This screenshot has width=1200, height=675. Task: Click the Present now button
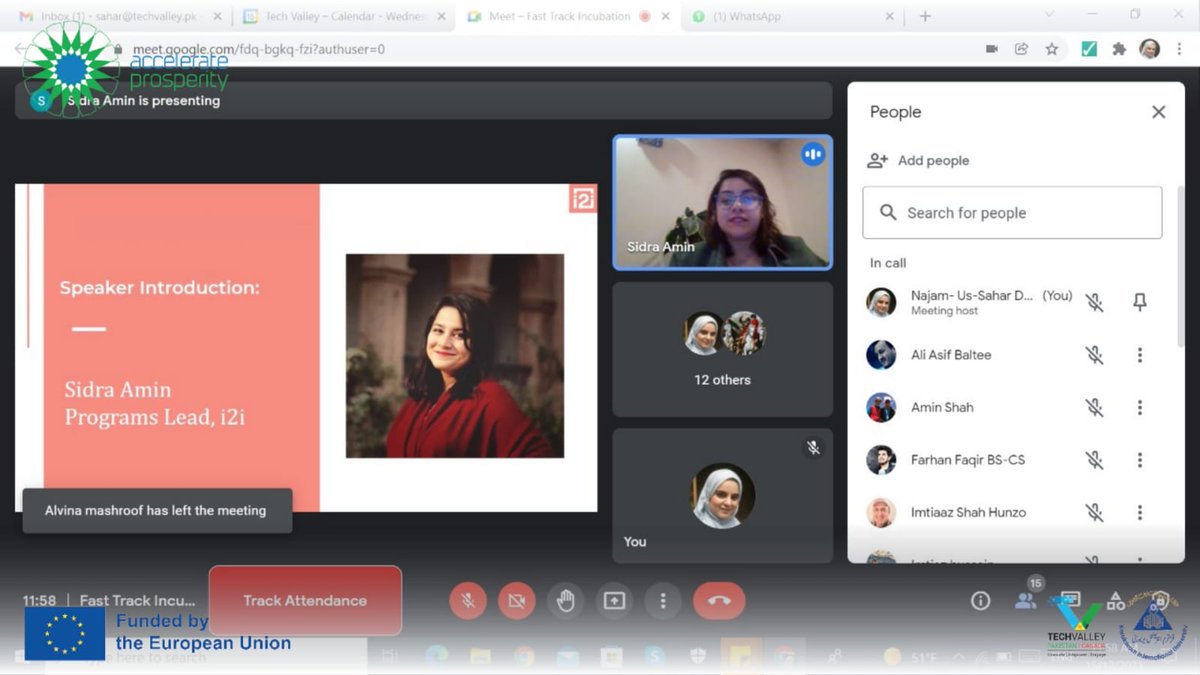pyautogui.click(x=614, y=600)
